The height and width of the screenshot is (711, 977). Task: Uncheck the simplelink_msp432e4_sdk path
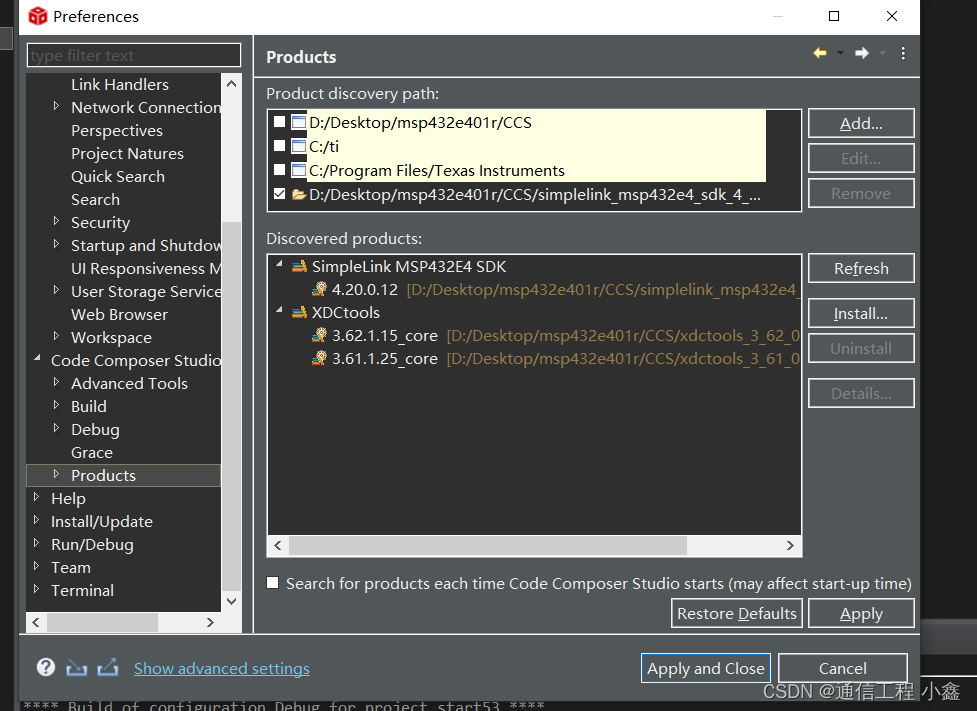click(x=281, y=193)
